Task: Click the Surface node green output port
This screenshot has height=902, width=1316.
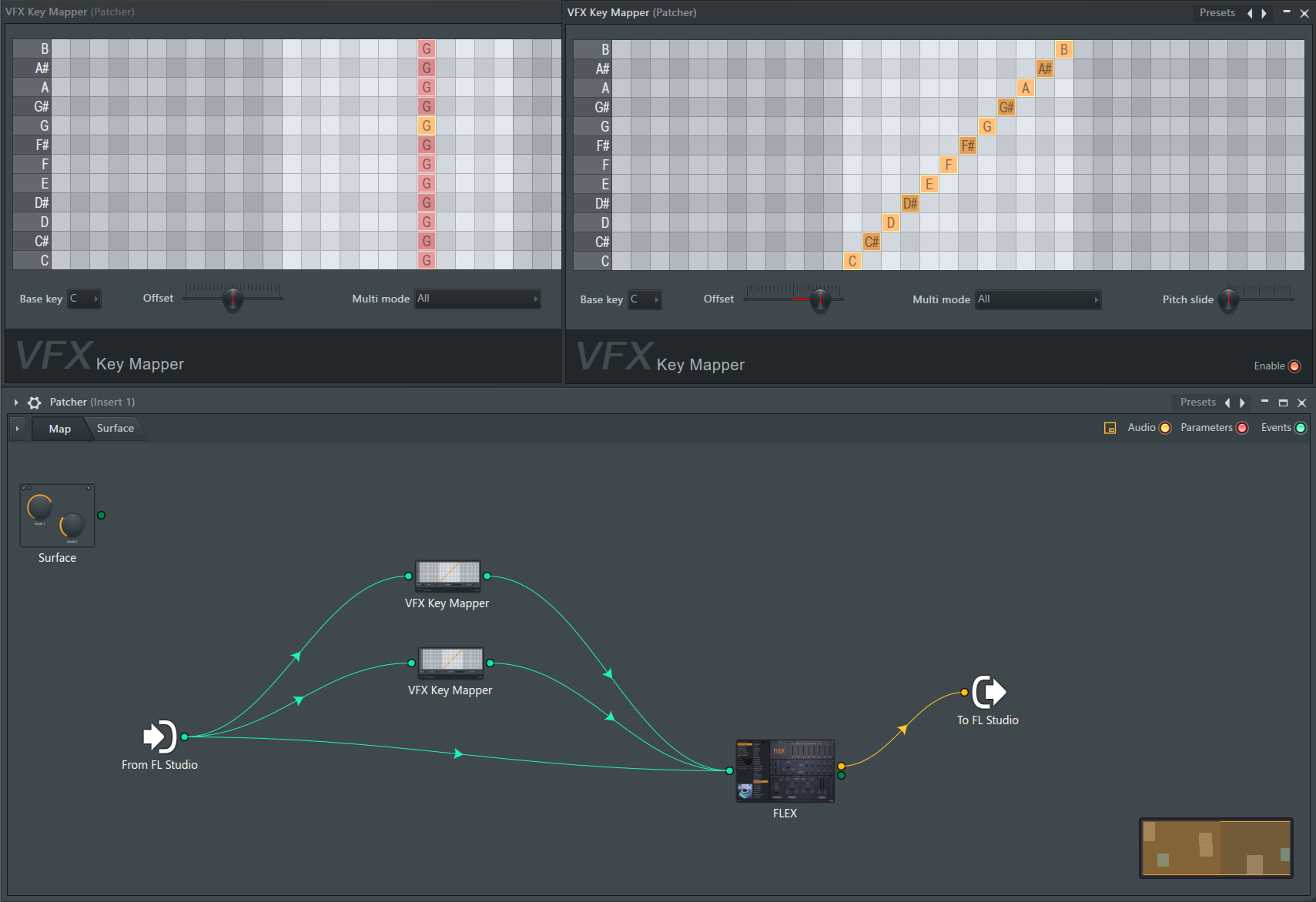Action: 101,516
